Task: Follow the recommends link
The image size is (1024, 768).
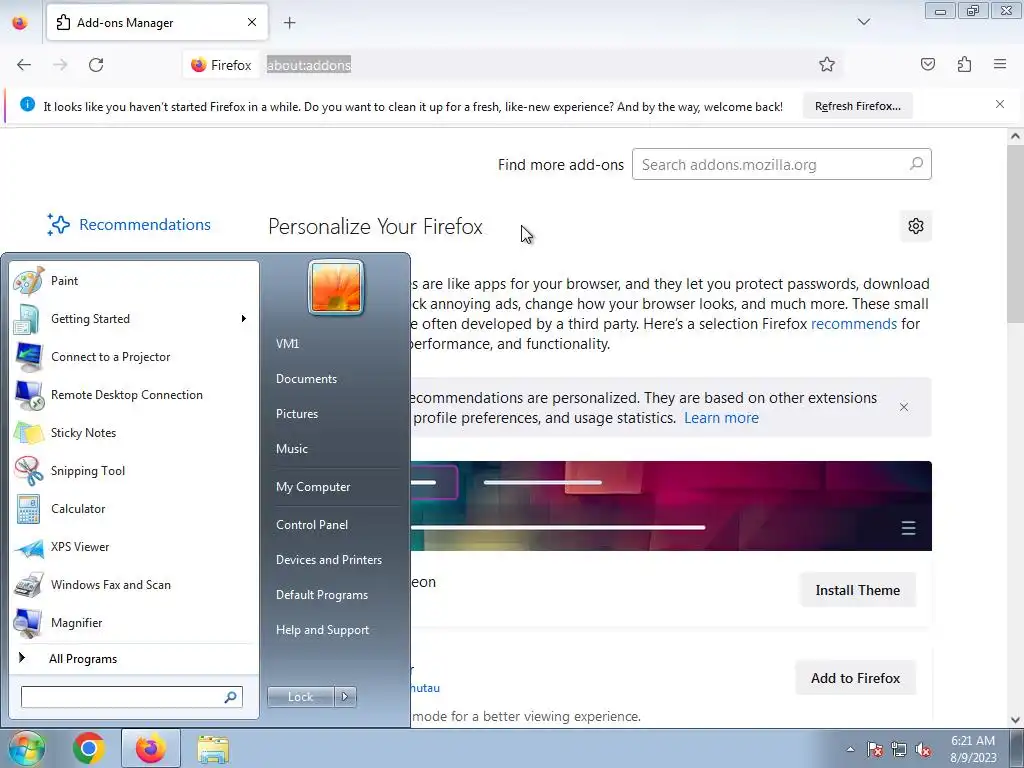Action: coord(854,324)
